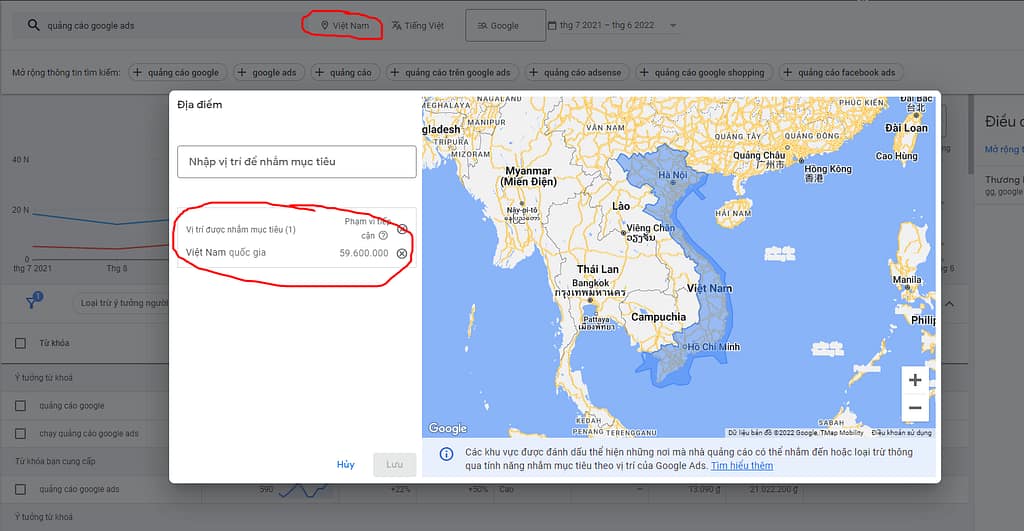
Task: Click the Hà Nội label on the map
Action: pos(672,174)
